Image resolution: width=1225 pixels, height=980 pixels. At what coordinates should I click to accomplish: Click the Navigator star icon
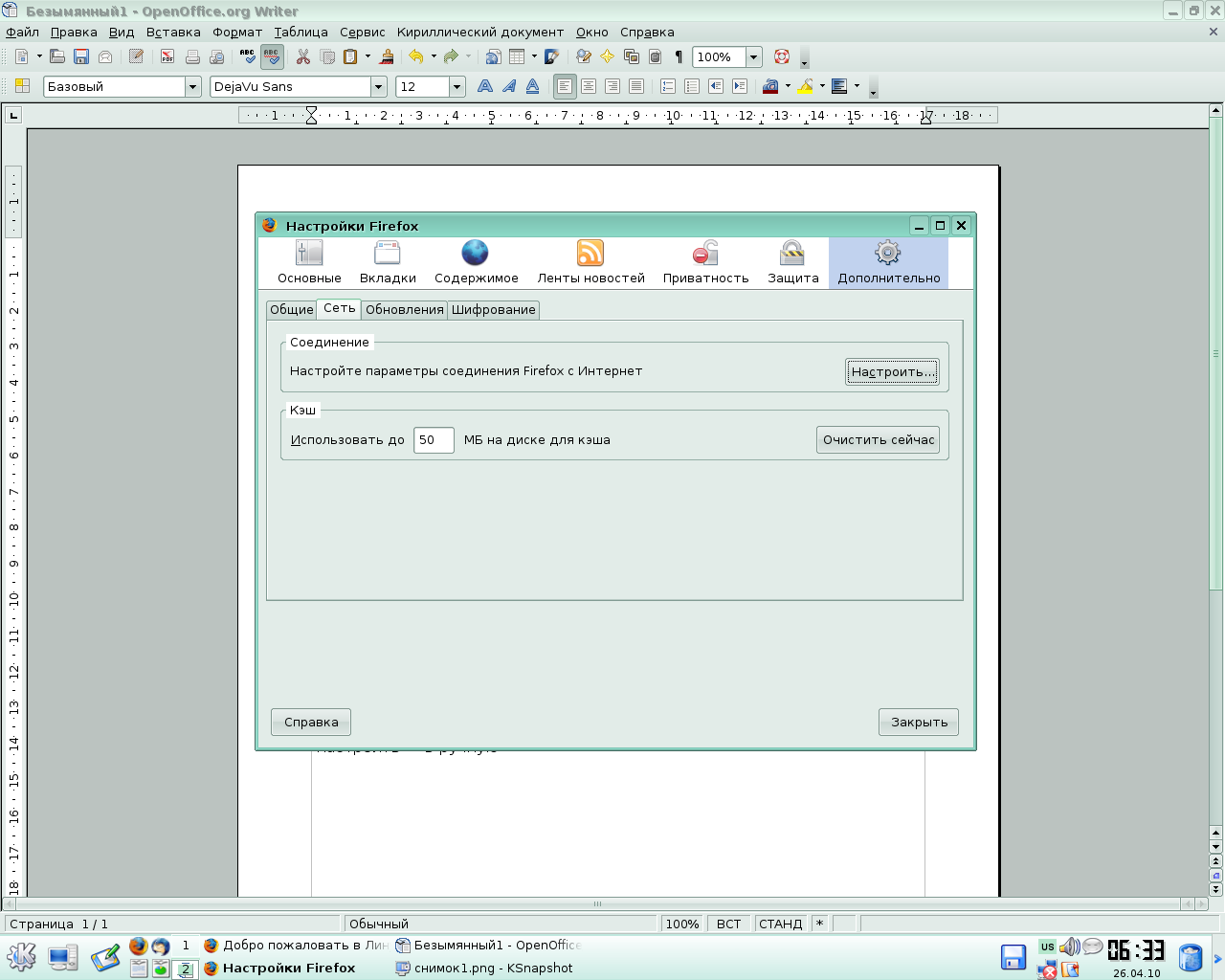607,56
